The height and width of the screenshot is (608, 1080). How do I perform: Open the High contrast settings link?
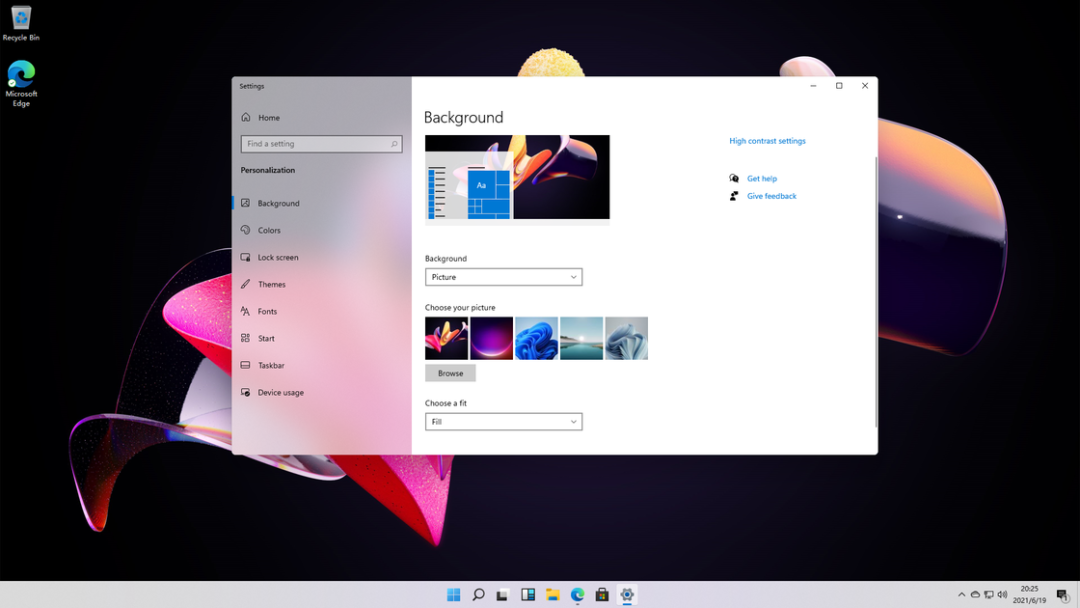767,141
